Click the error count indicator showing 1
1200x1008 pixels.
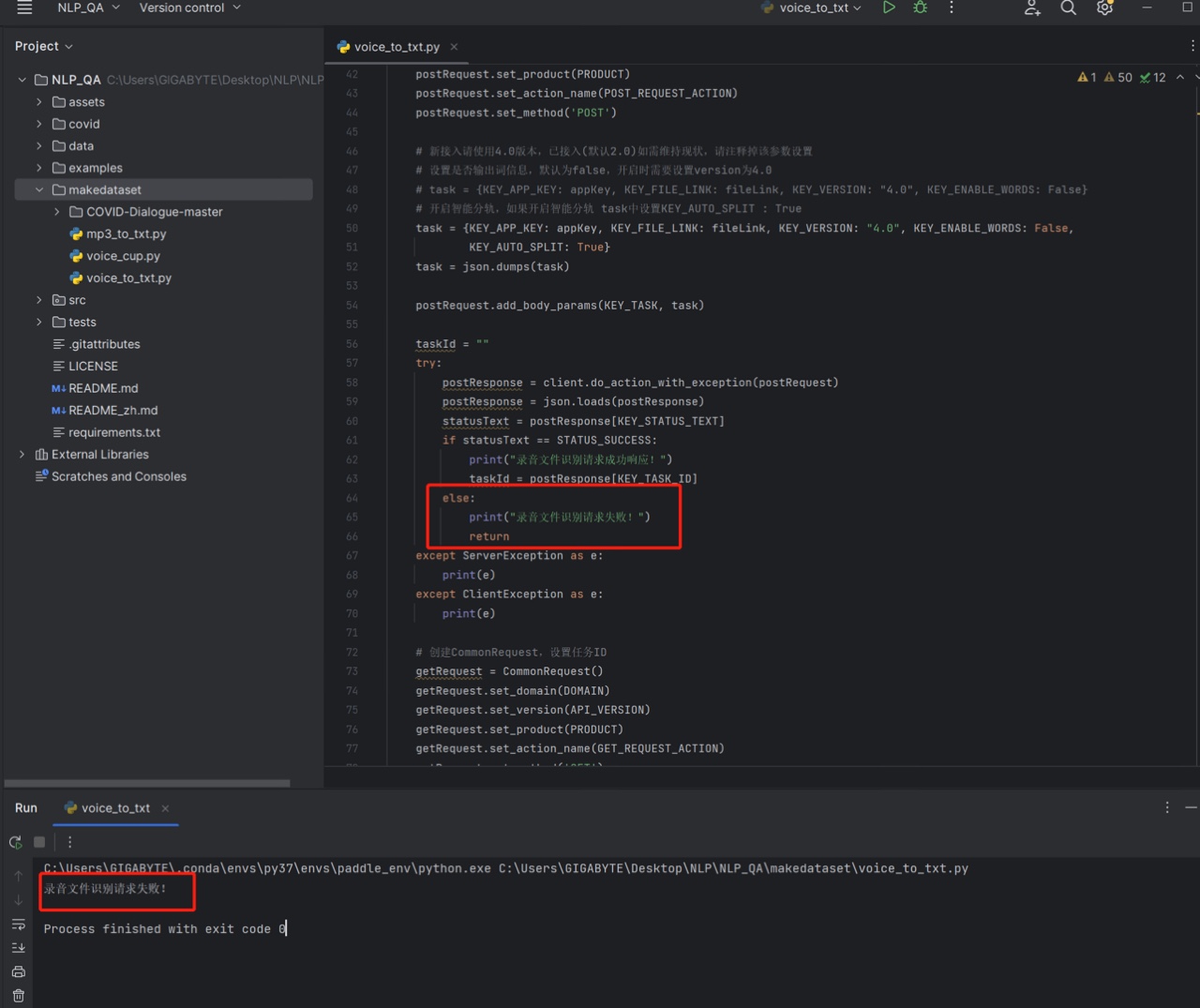tap(1087, 78)
